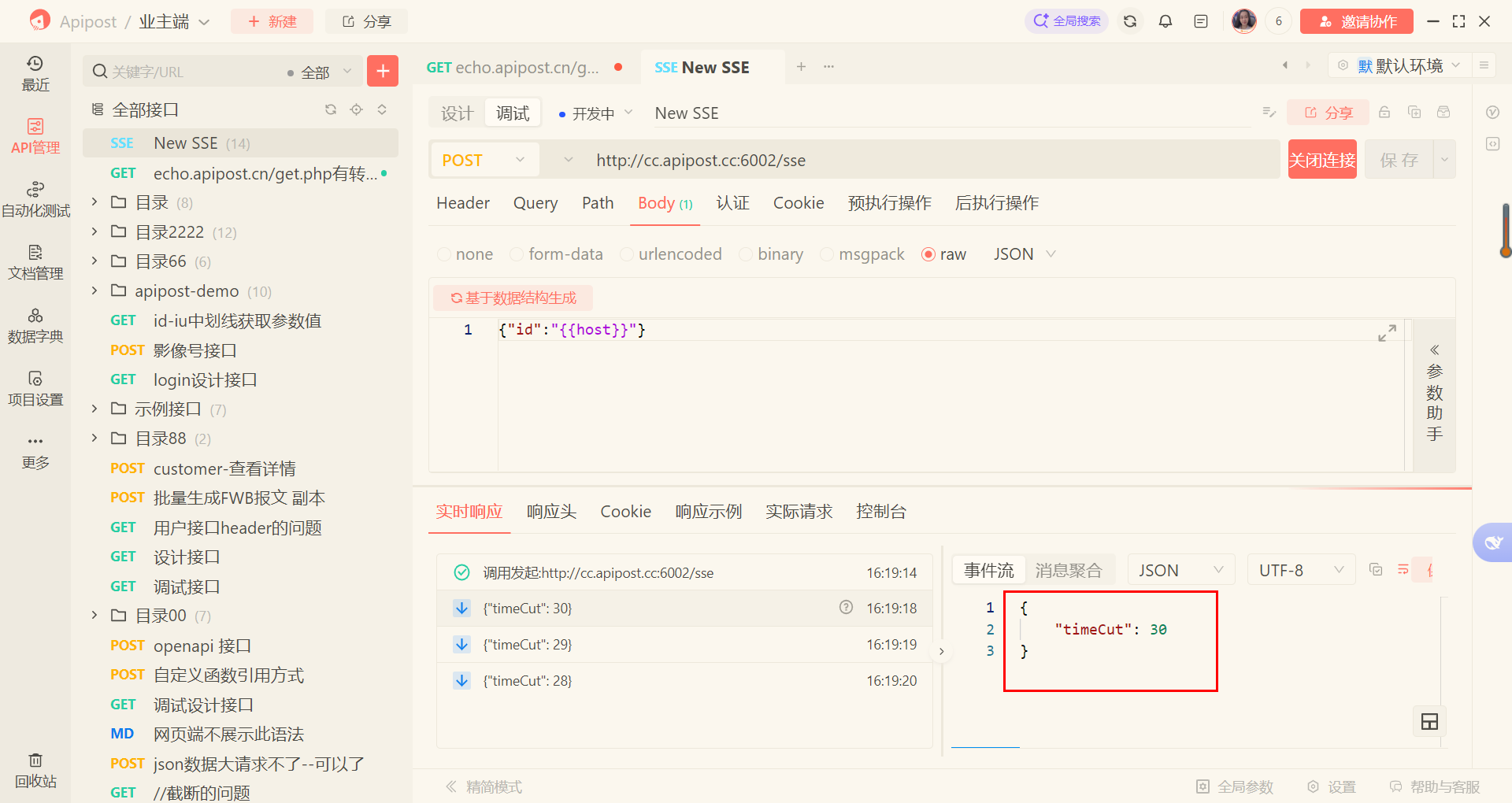Image resolution: width=1512 pixels, height=803 pixels.
Task: Open the 预执行操作 pre-request tab
Action: point(890,203)
